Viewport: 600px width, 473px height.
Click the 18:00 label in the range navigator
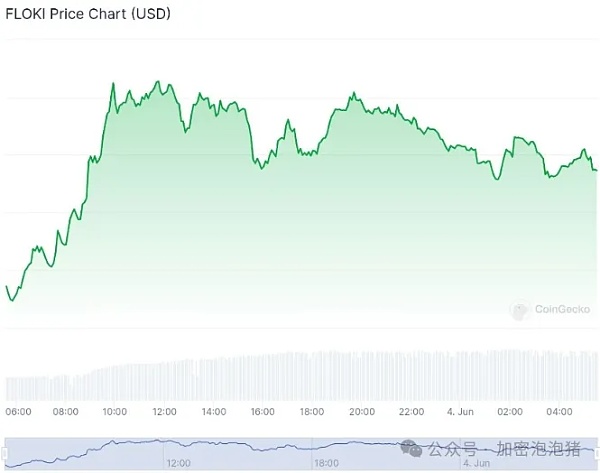(326, 463)
